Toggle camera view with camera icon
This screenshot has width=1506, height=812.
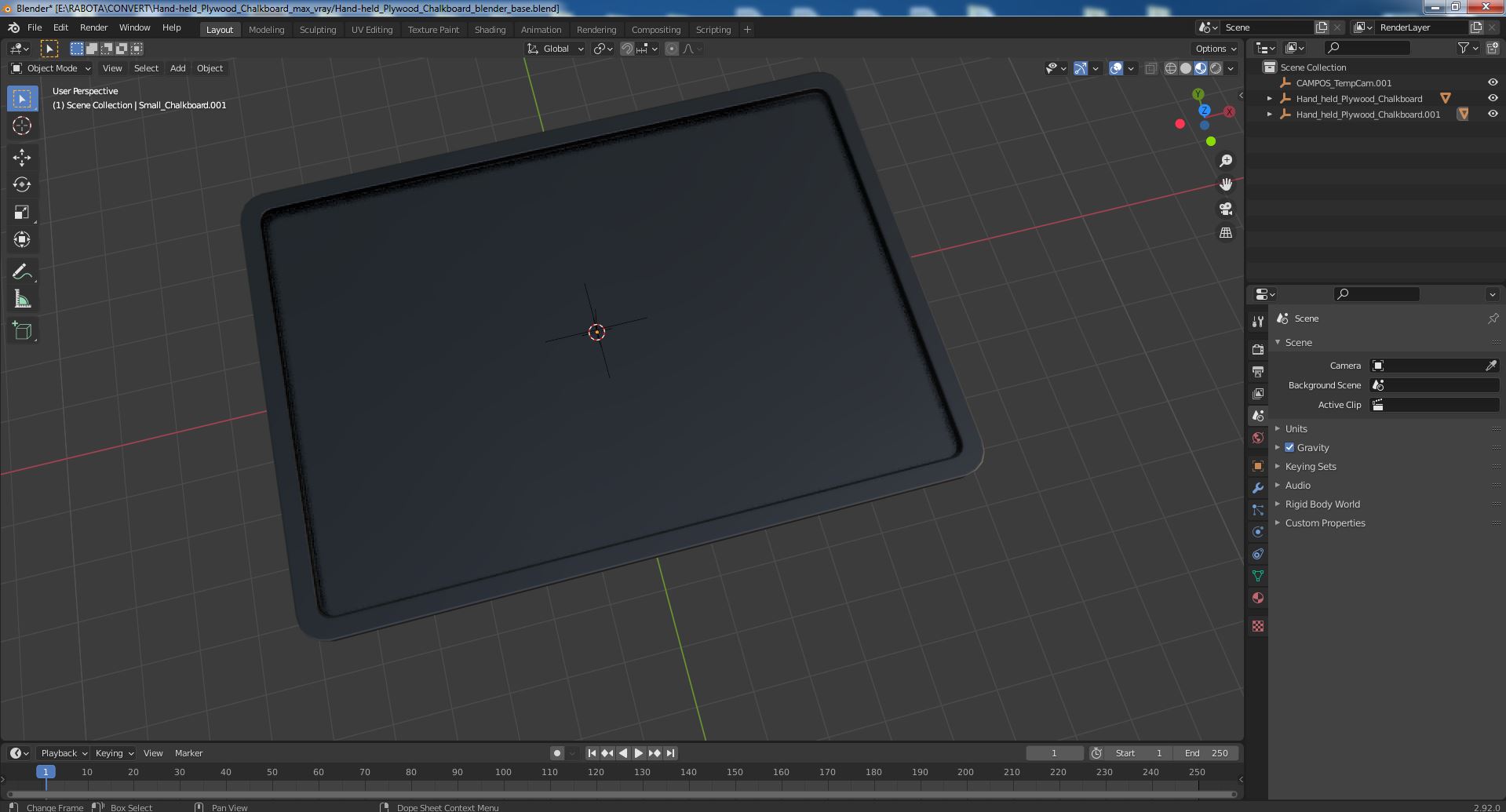(1226, 209)
